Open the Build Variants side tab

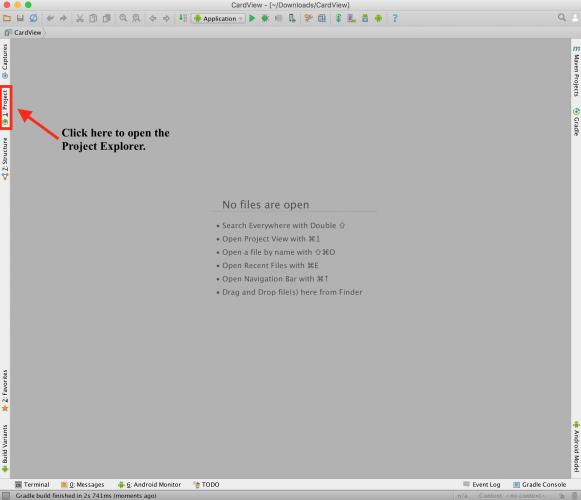click(5, 448)
